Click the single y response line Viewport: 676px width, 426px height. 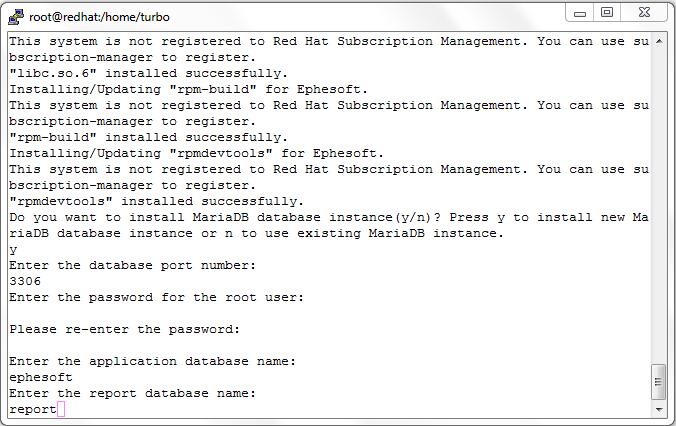13,250
